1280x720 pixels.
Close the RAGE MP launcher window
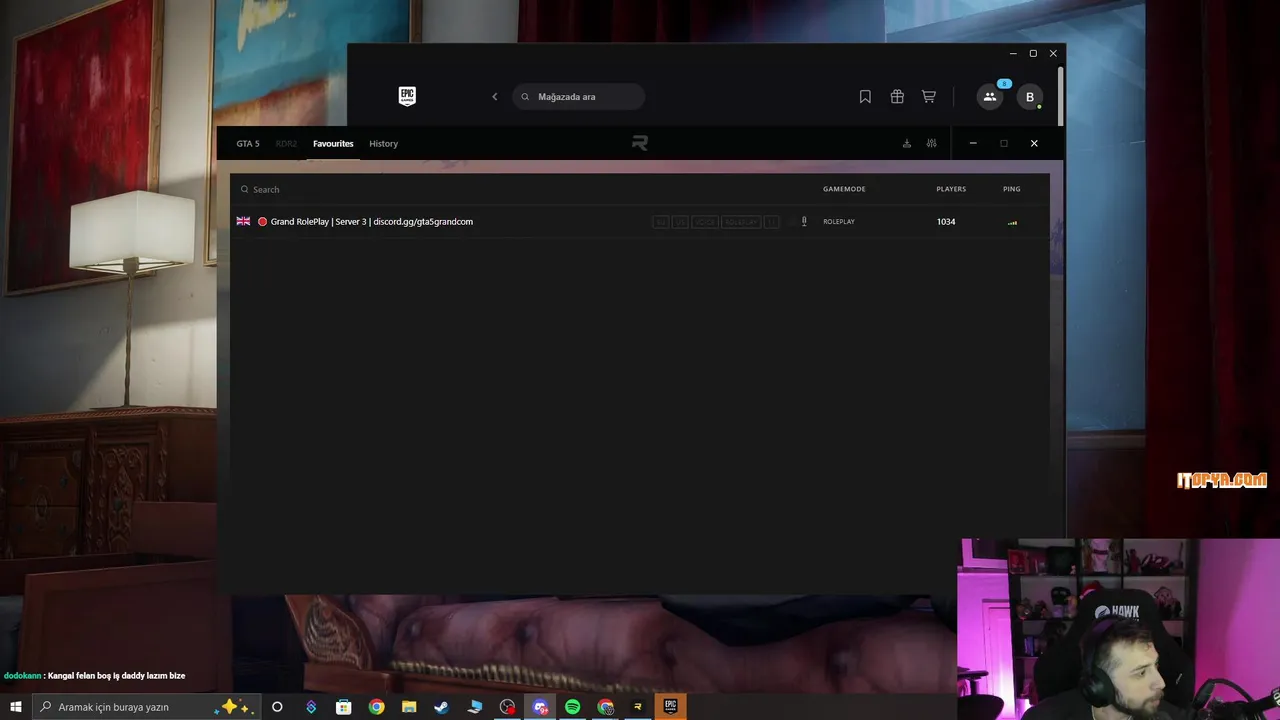point(1034,143)
